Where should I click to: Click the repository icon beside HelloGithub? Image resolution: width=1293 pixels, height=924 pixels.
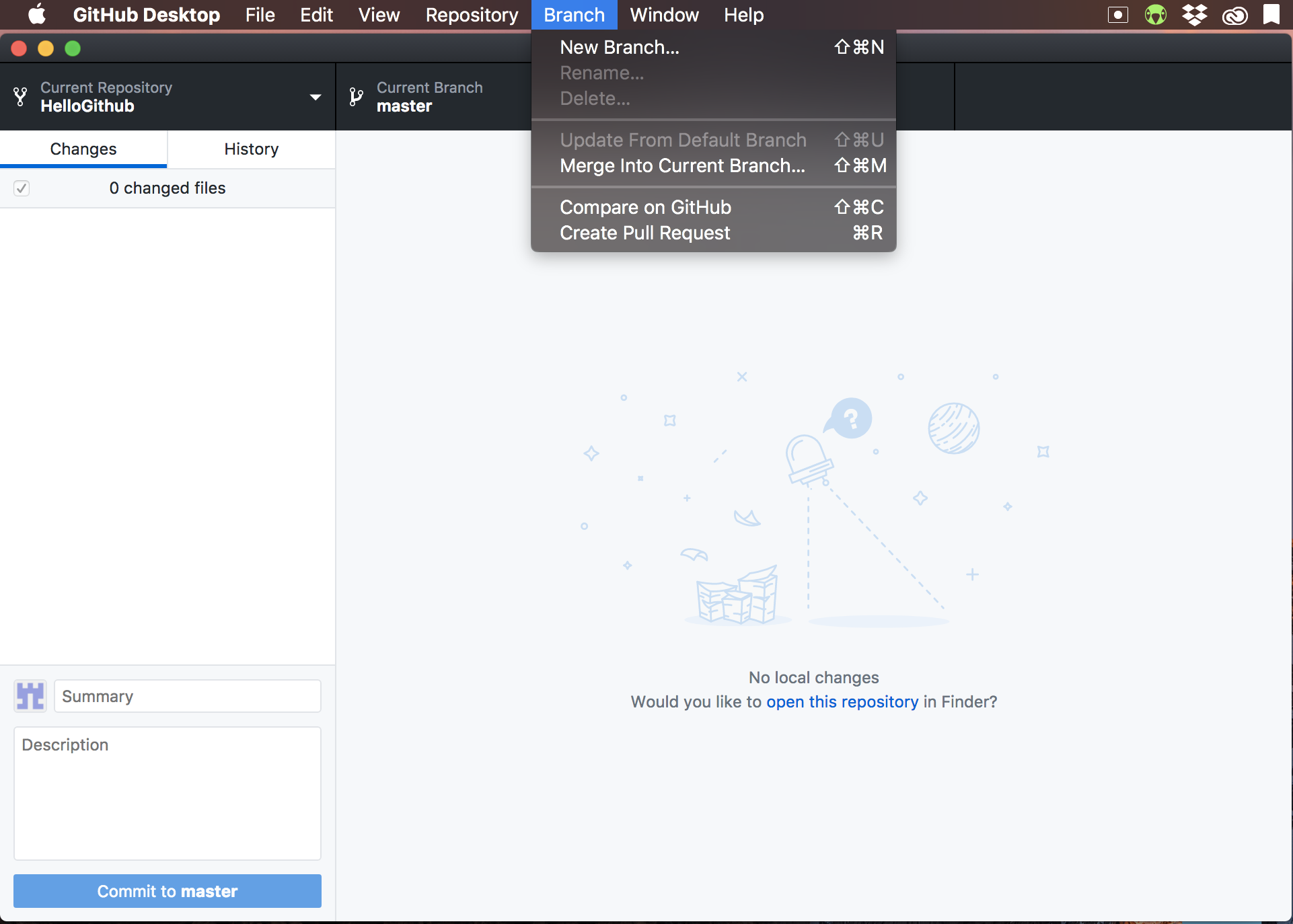[21, 97]
